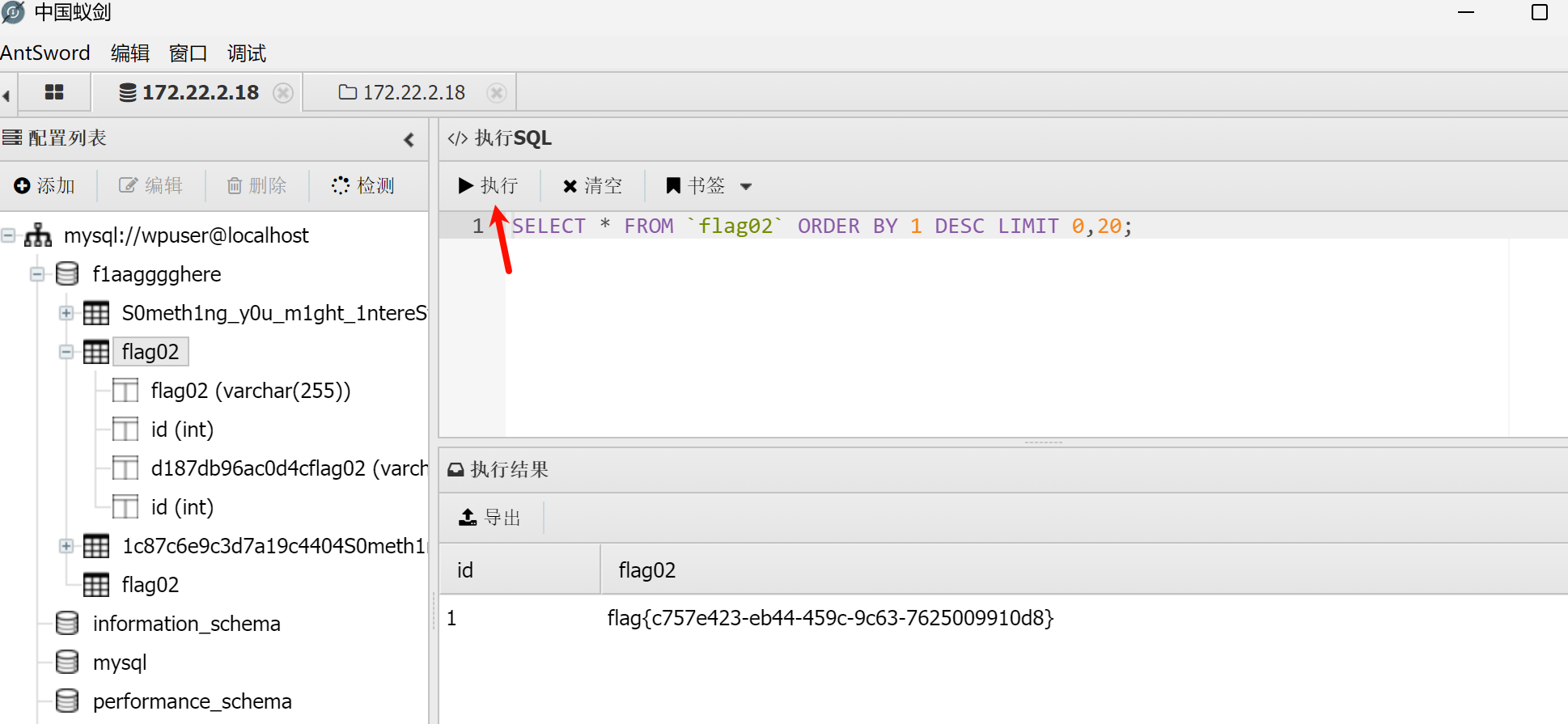Select the information_schema database

click(186, 624)
